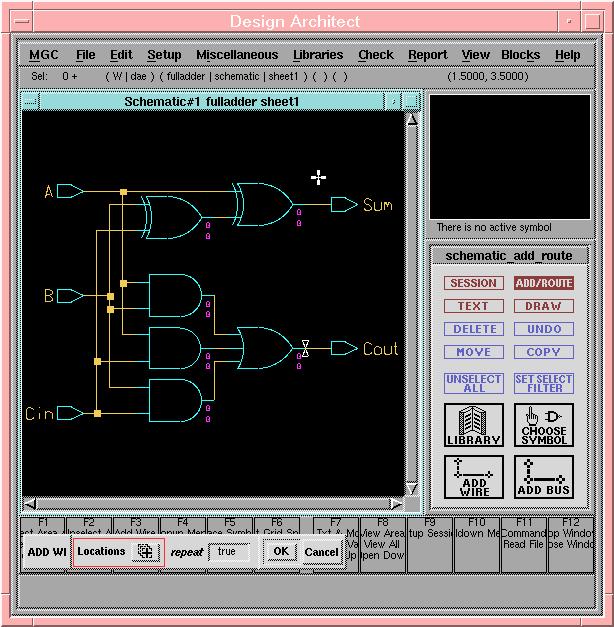Open the Library palette icon
614x627 pixels.
473,425
